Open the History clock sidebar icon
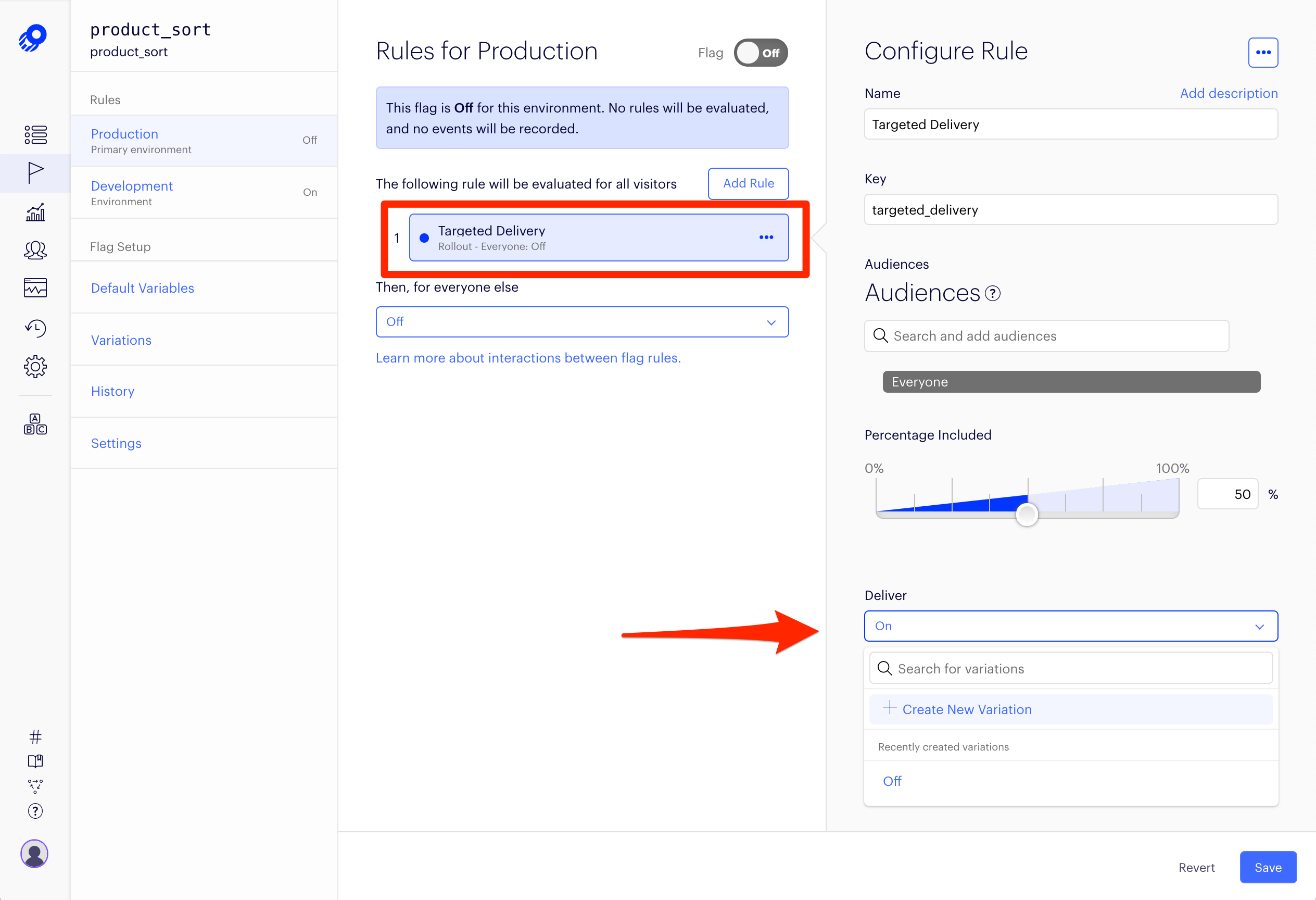This screenshot has height=900, width=1316. pos(35,328)
